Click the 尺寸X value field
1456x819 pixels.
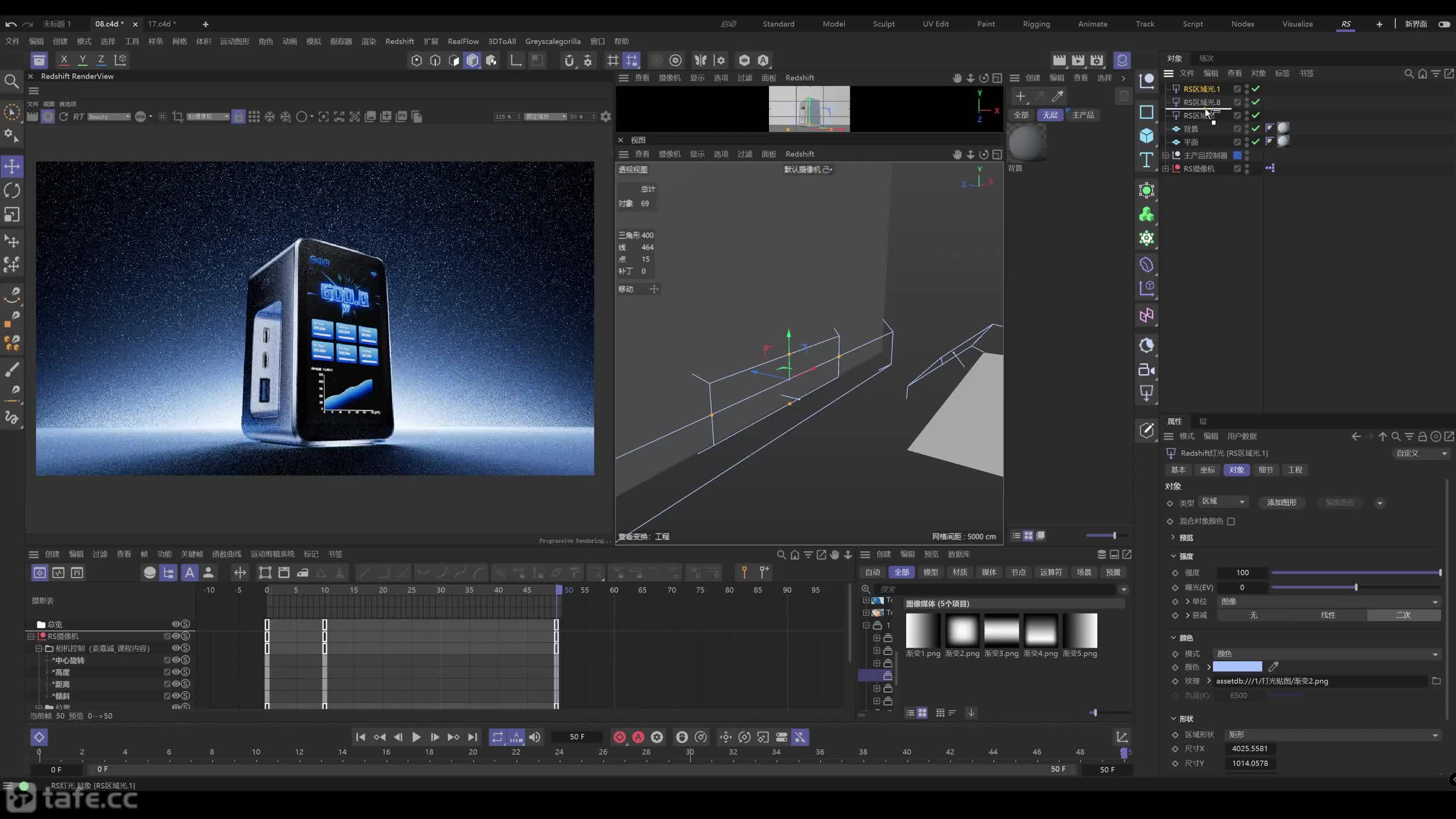click(1249, 749)
